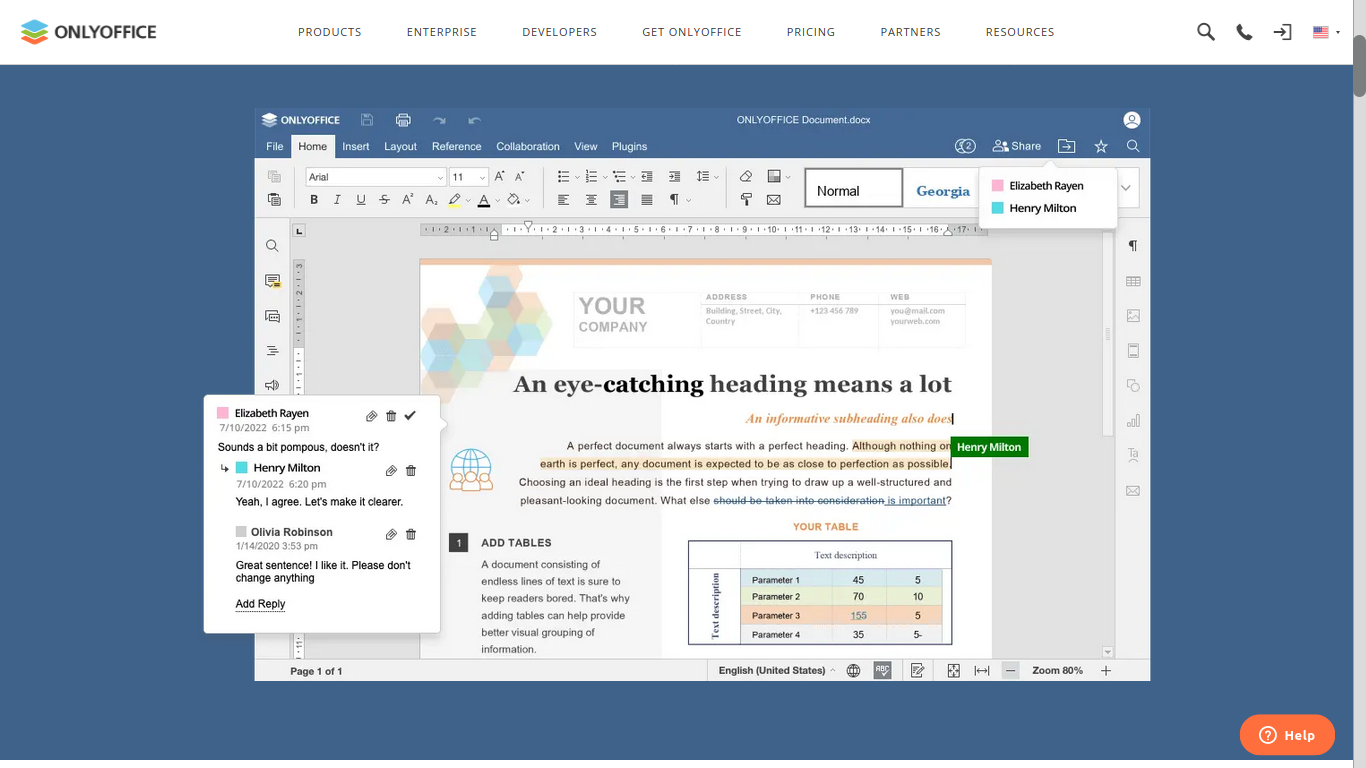
Task: Open the navigation headings panel in left sidebar
Action: click(x=272, y=351)
